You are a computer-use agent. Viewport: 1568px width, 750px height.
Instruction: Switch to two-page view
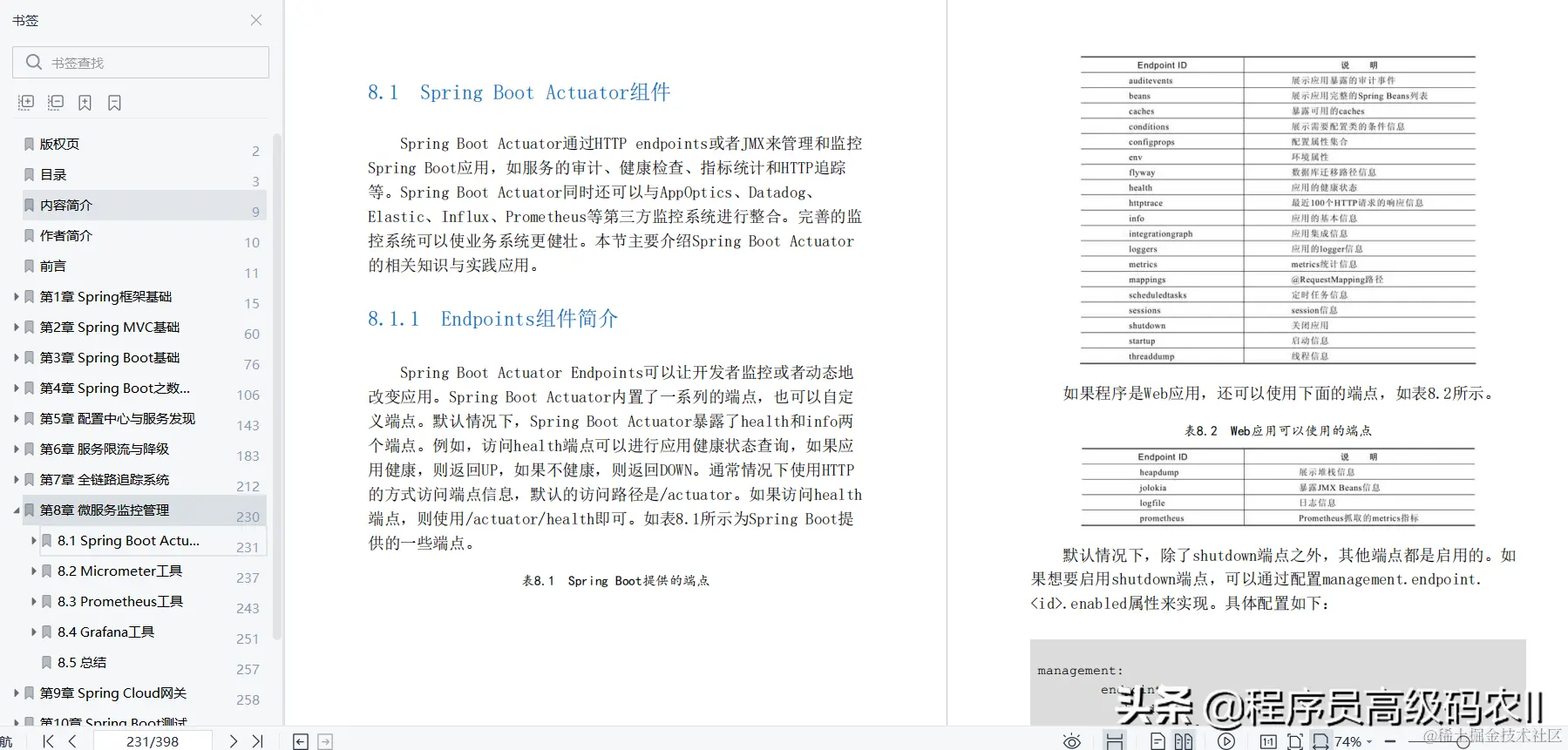coord(1184,741)
